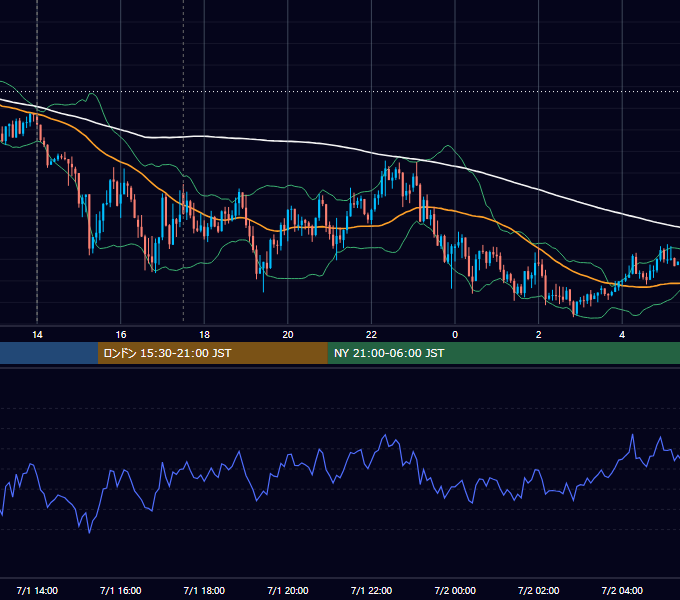Click the 7/2 04:00 time label
The width and height of the screenshot is (680, 600).
coord(622,590)
